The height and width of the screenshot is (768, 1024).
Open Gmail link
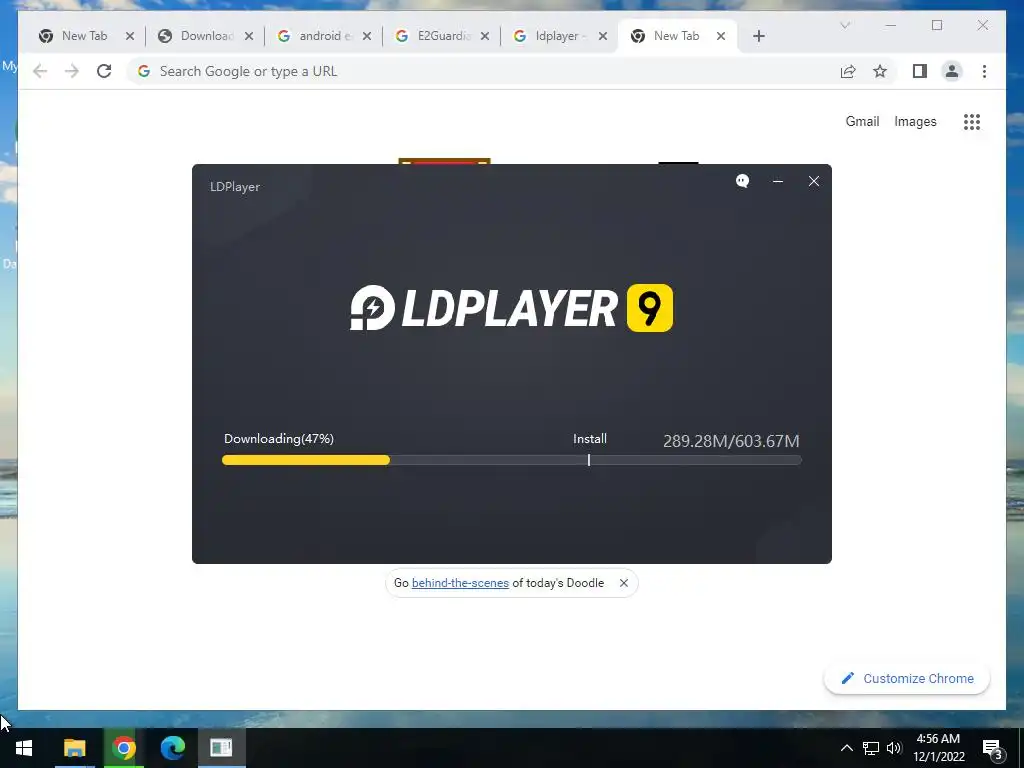pos(862,121)
